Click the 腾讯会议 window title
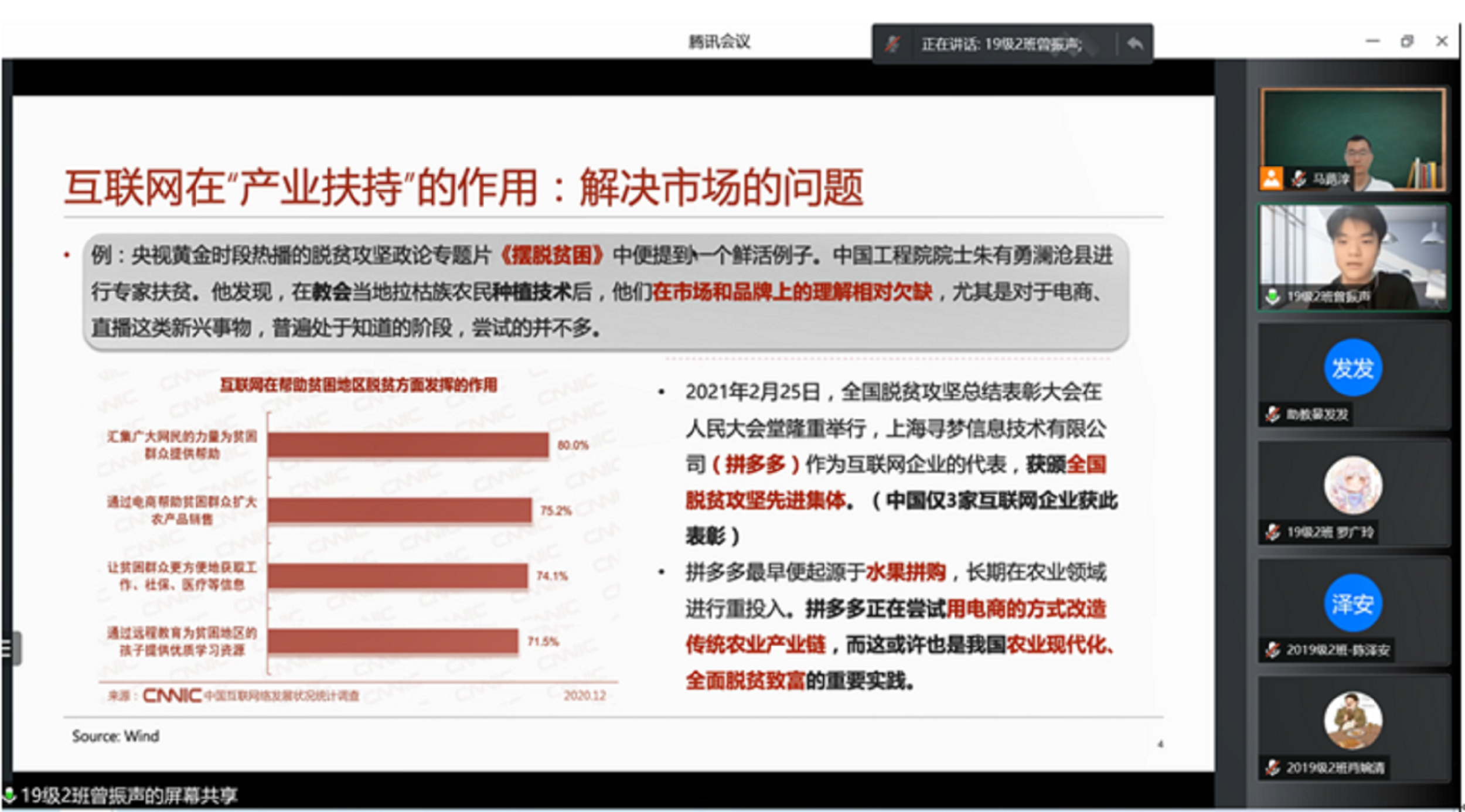 pos(719,42)
